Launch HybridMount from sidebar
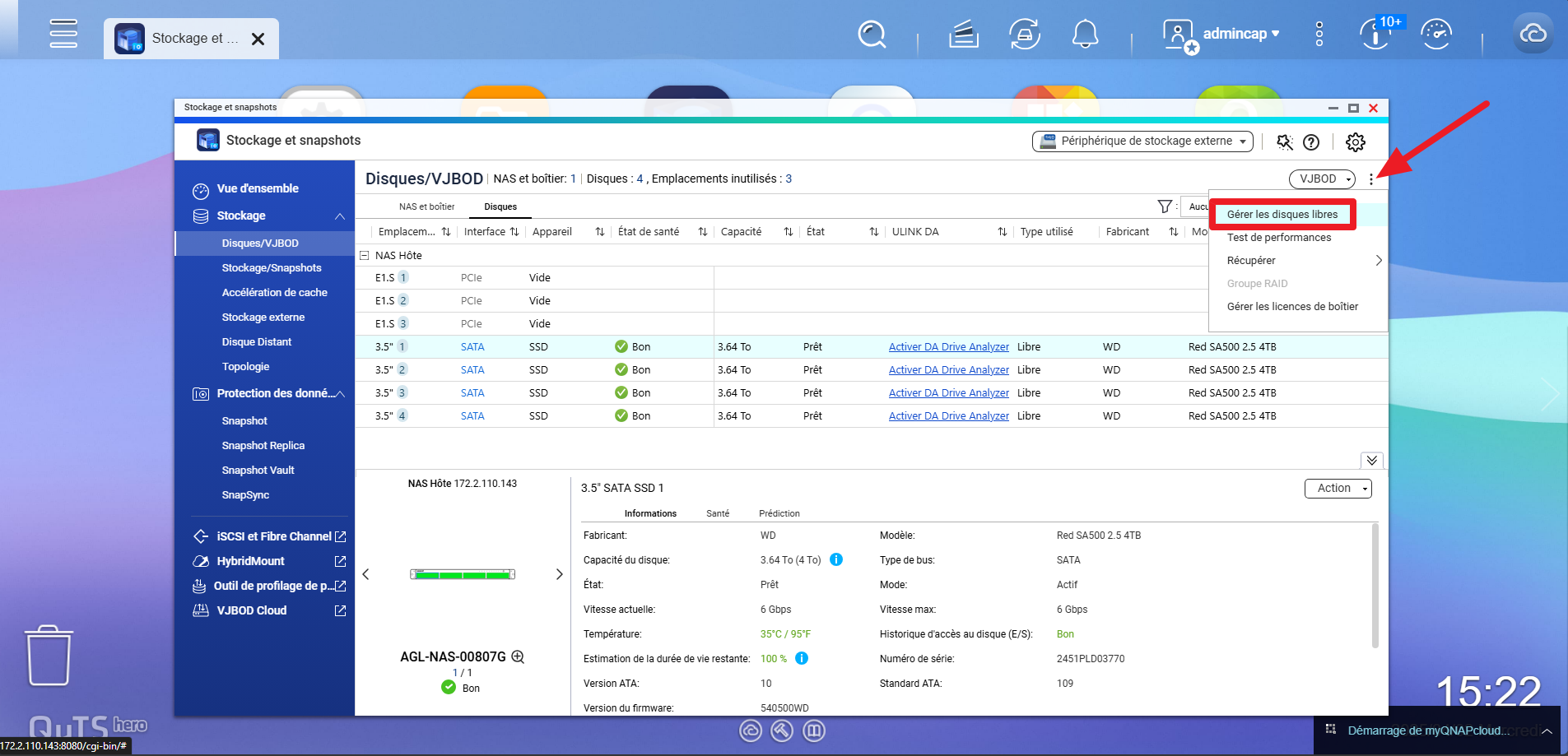 click(x=268, y=561)
